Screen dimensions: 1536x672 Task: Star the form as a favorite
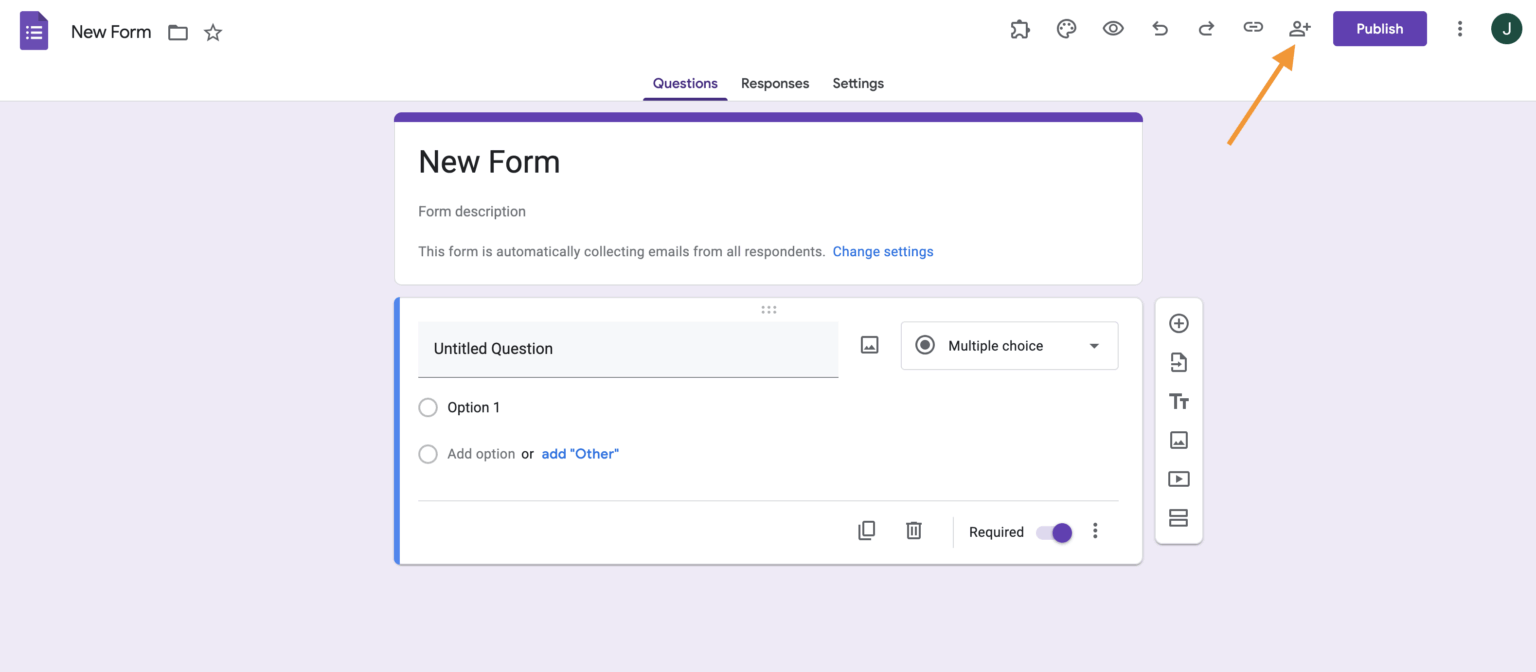212,32
